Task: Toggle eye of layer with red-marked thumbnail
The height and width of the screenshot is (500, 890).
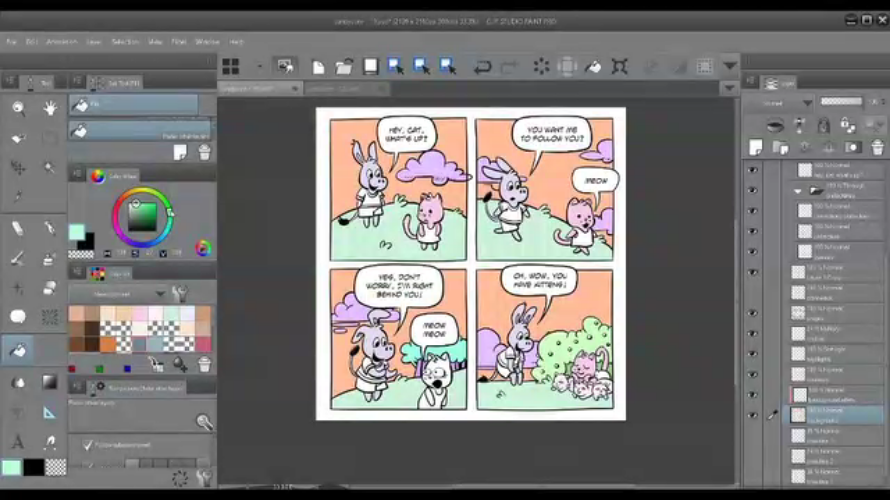Action: [x=753, y=394]
